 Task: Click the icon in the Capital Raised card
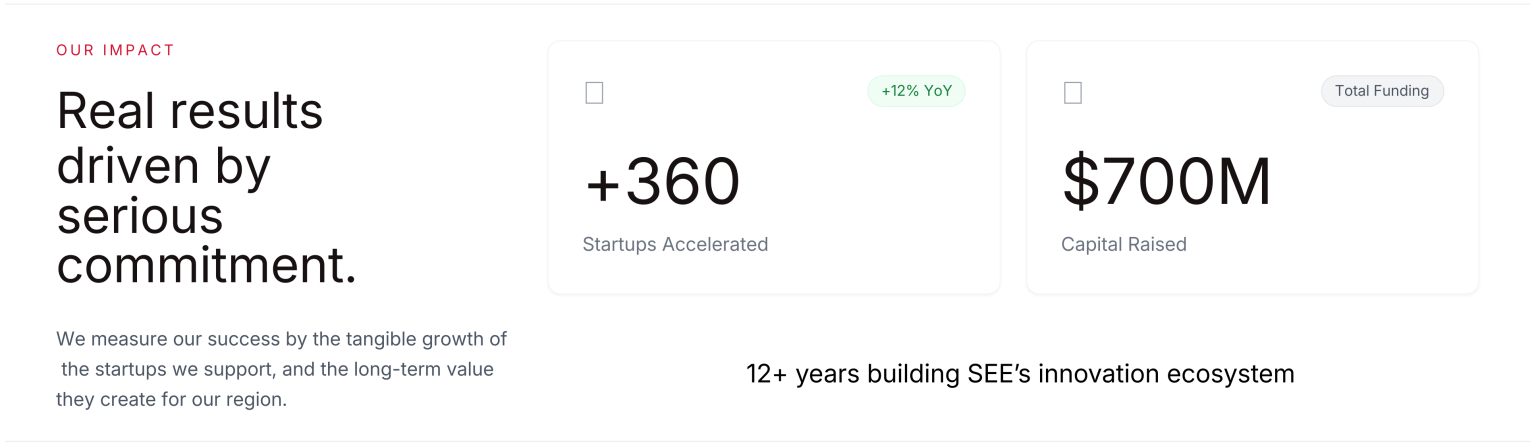tap(1073, 93)
